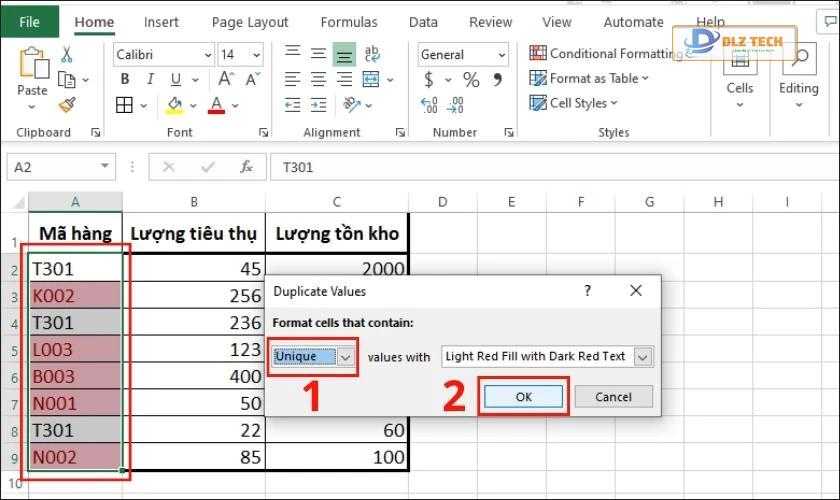Click the dialog Help question mark
Viewport: 840px width, 500px height.
pyautogui.click(x=588, y=291)
